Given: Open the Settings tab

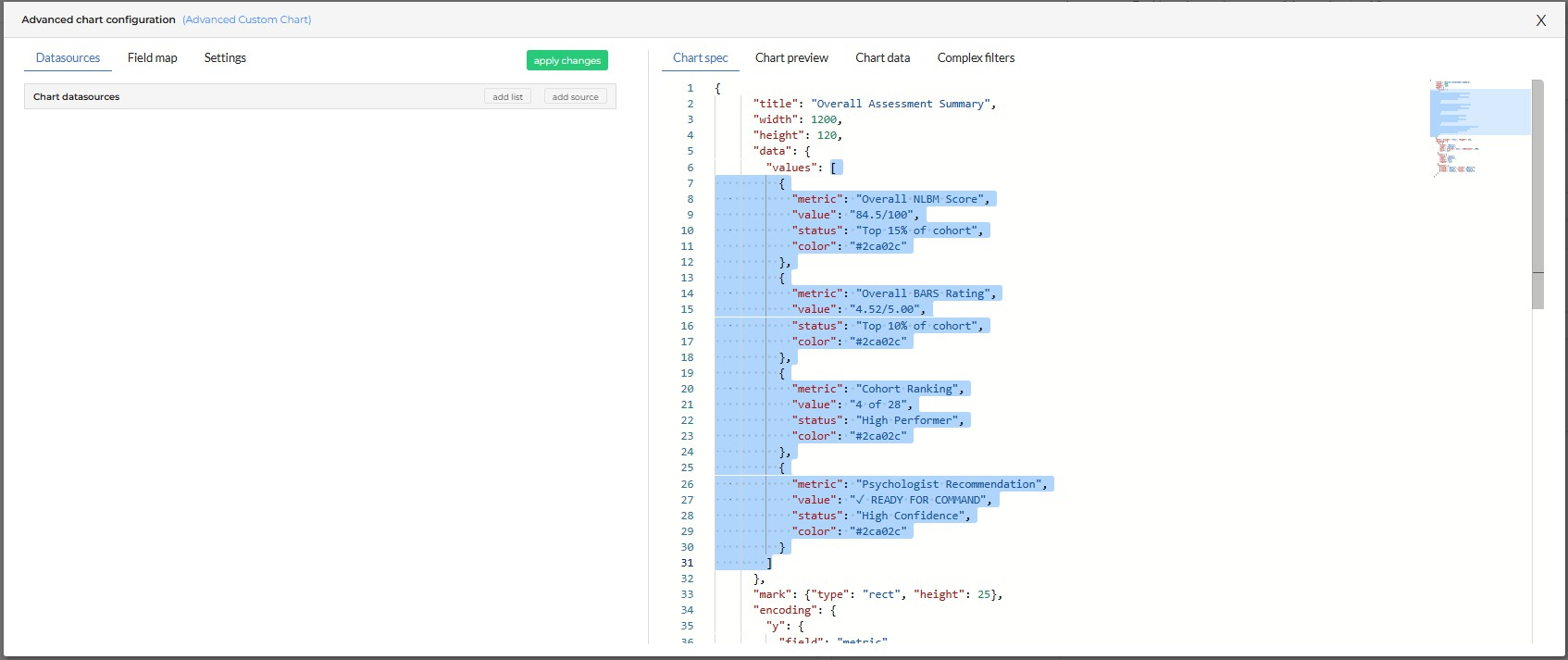Looking at the screenshot, I should point(225,57).
